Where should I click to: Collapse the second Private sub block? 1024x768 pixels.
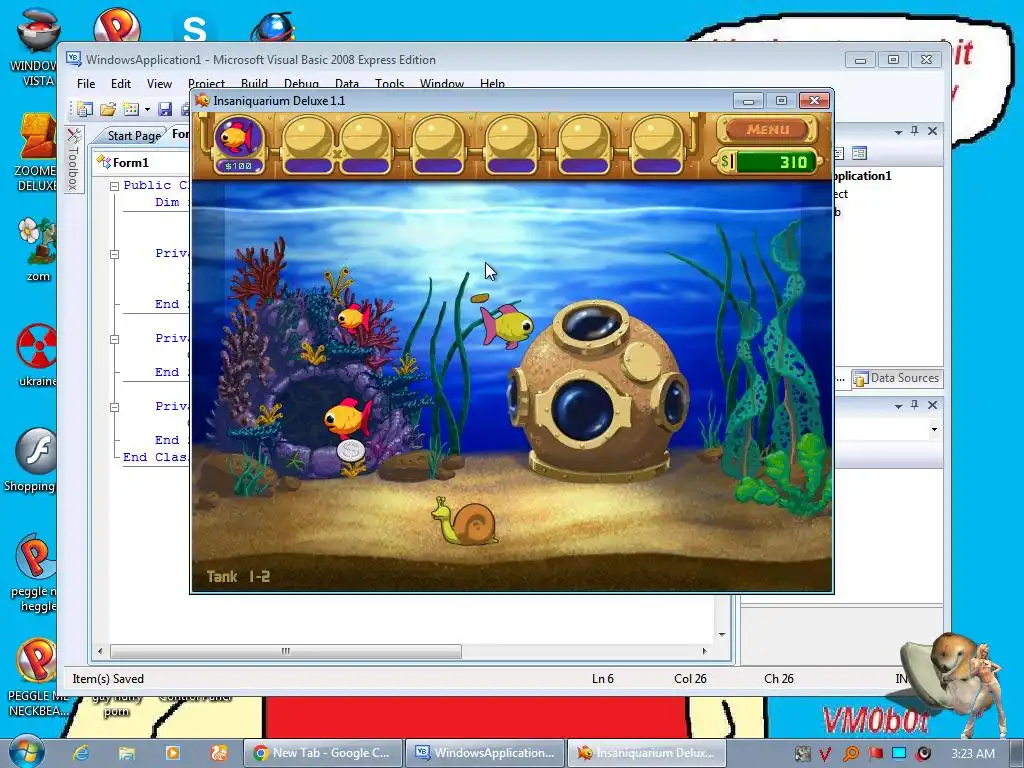click(114, 339)
